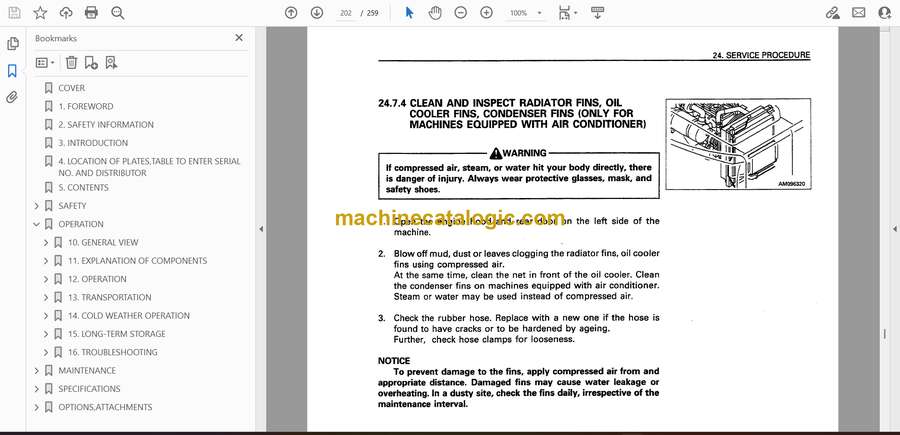Image resolution: width=900 pixels, height=435 pixels.
Task: Toggle the bookmarks panel icon
Action: click(x=12, y=71)
